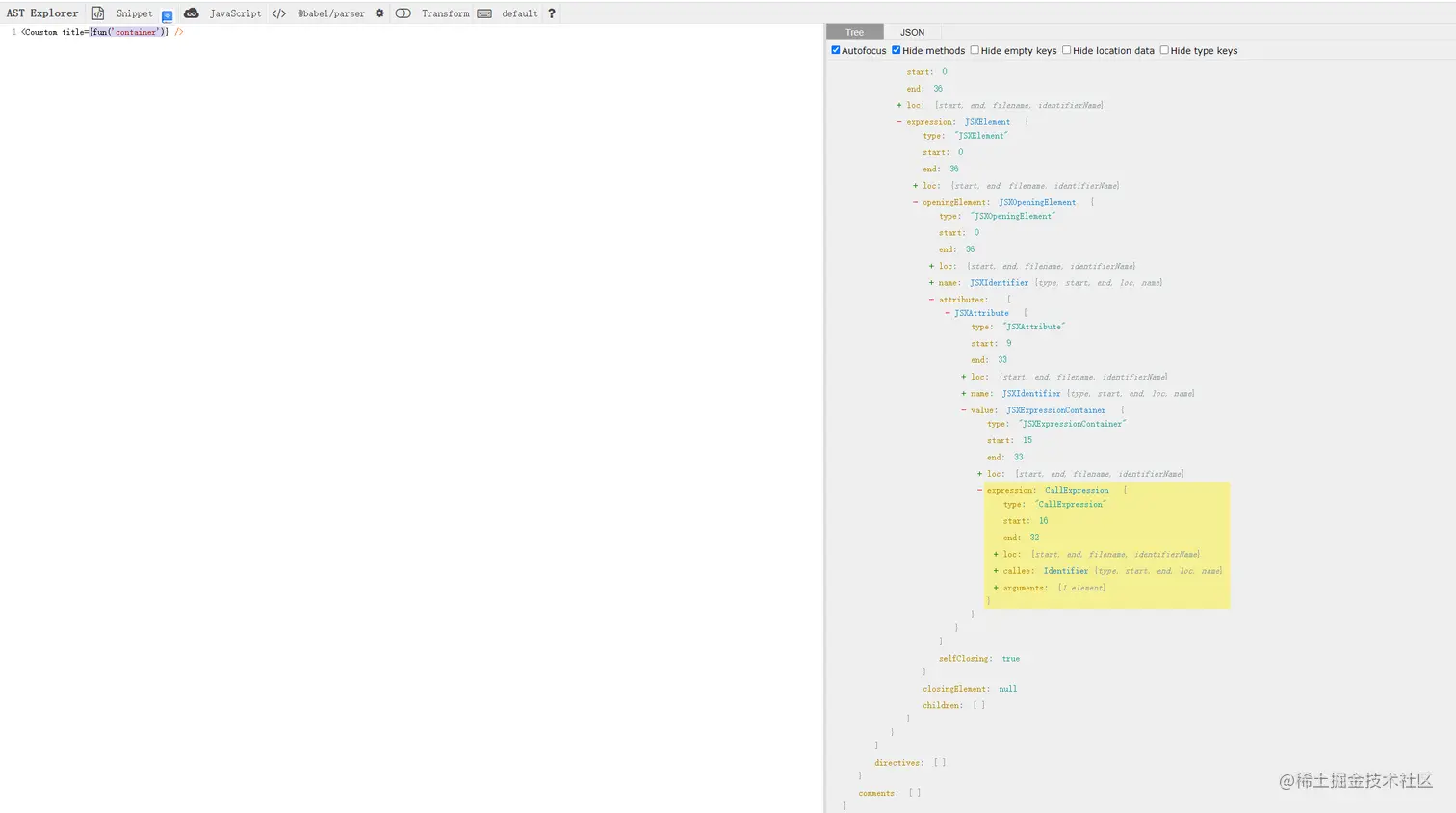The width and height of the screenshot is (1456, 813).
Task: Enable Hide location data checkbox
Action: 1067,50
